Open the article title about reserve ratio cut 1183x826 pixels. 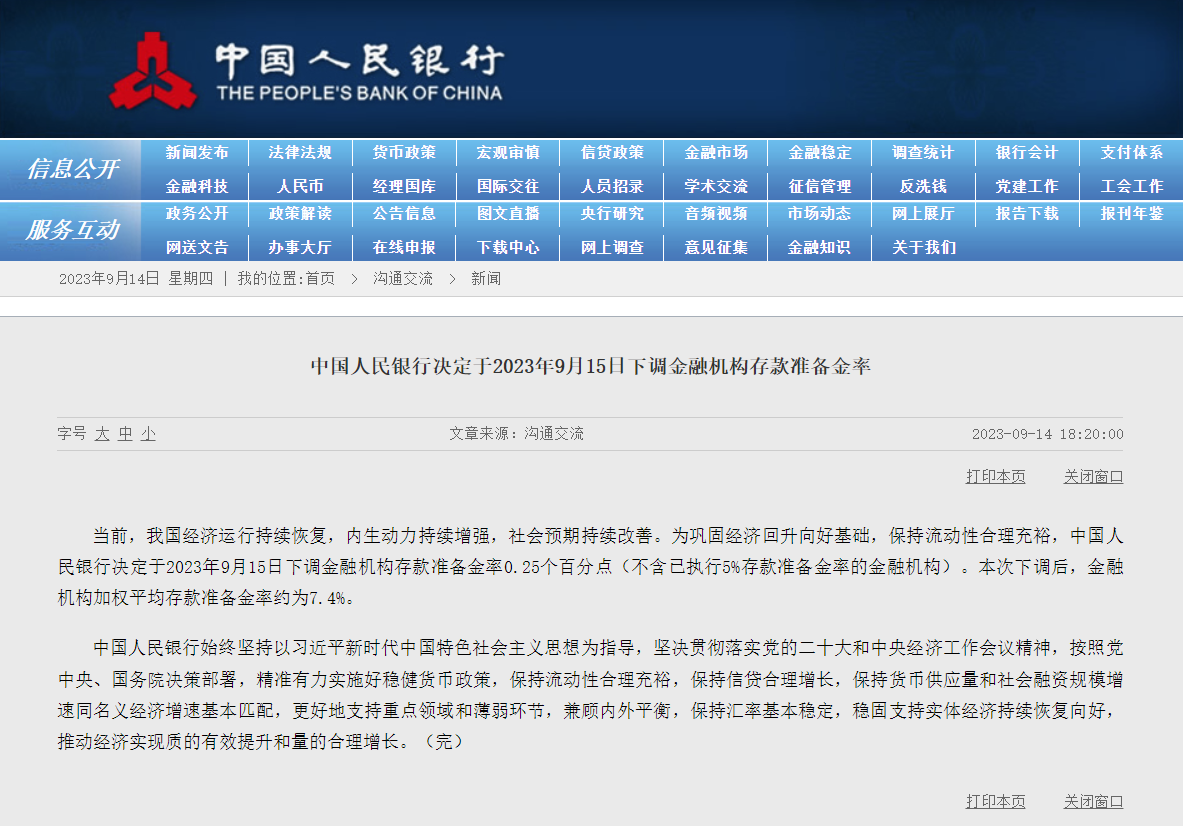[x=591, y=366]
